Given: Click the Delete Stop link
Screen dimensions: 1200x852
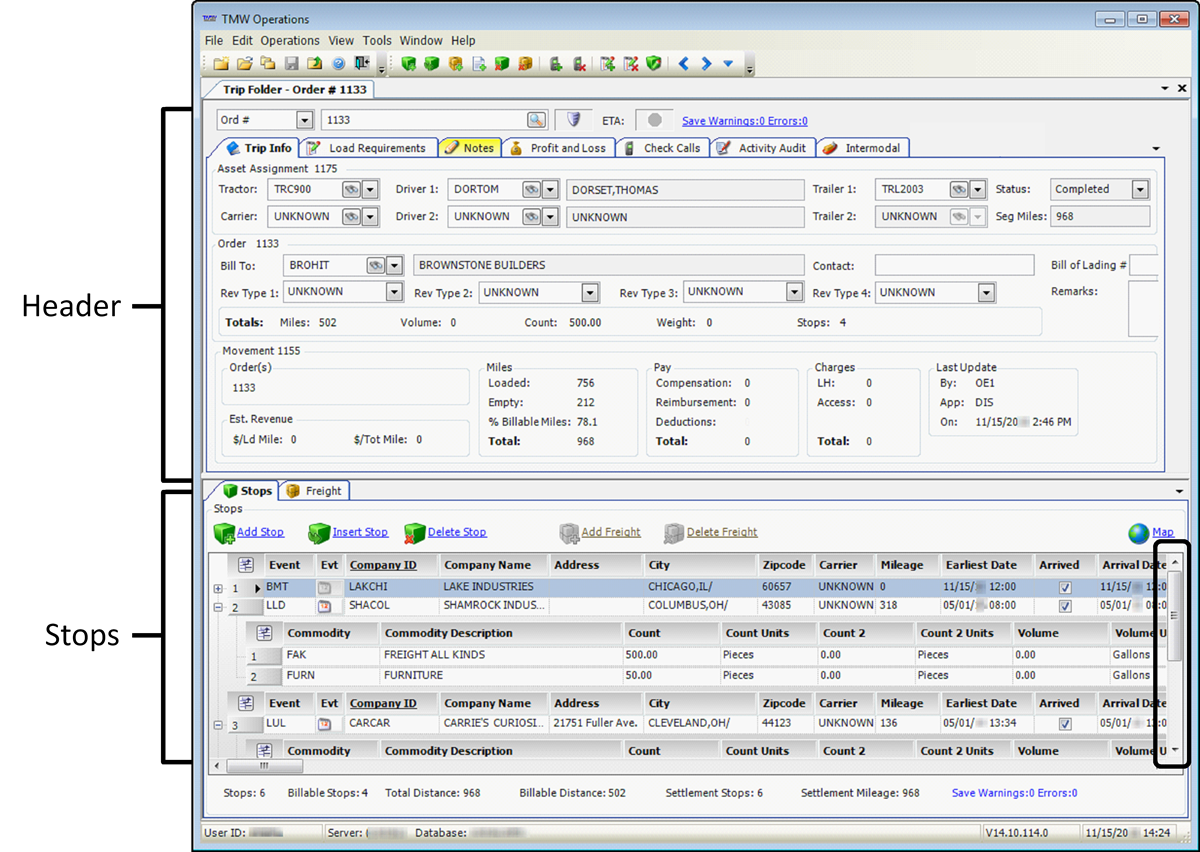Looking at the screenshot, I should tap(457, 533).
